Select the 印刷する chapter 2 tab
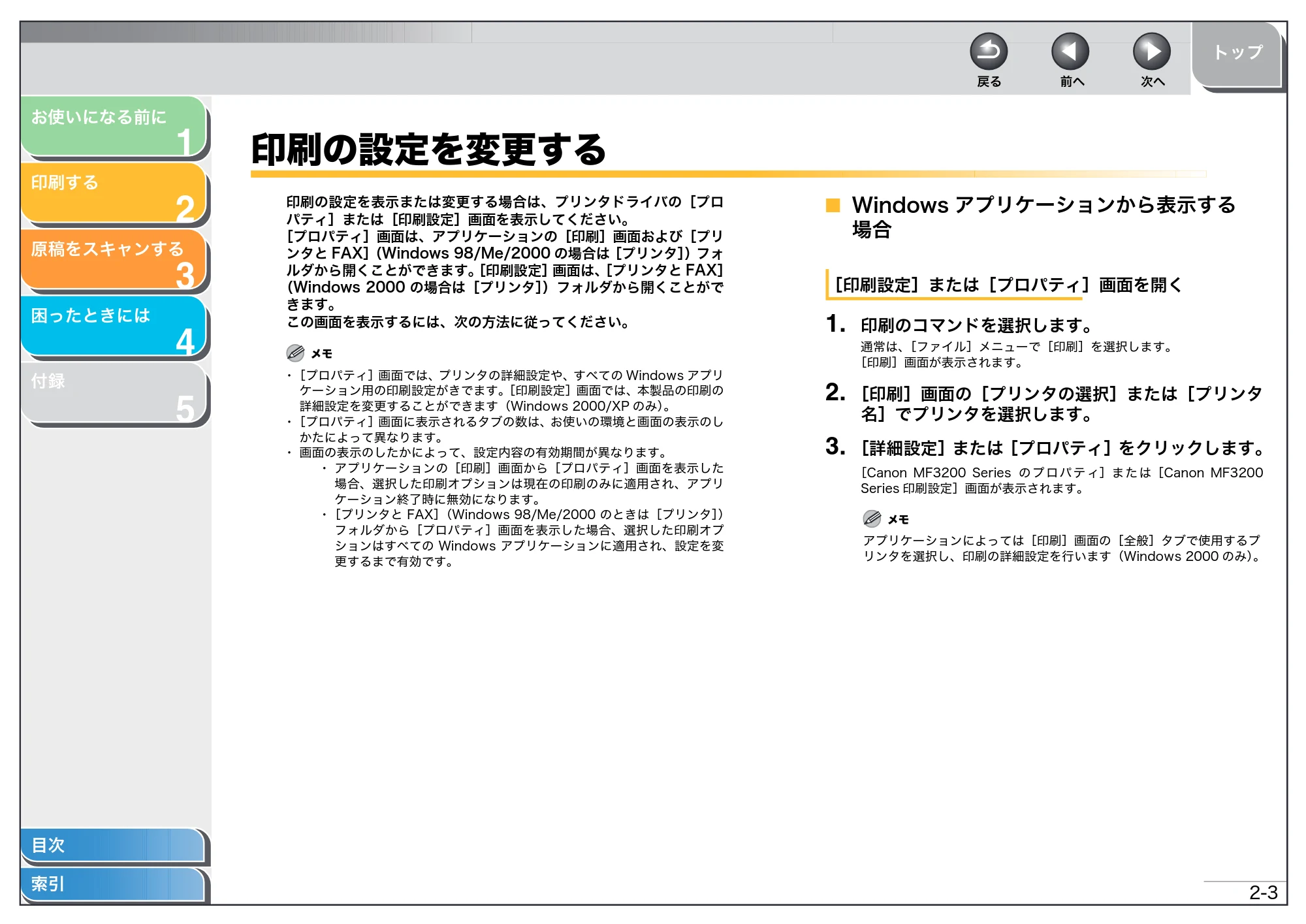 click(x=114, y=193)
